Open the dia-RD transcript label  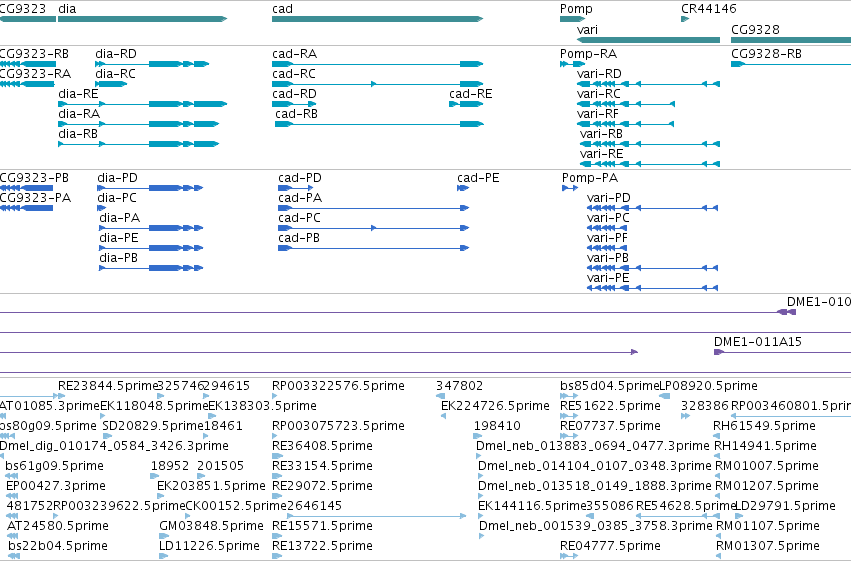[x=116, y=54]
